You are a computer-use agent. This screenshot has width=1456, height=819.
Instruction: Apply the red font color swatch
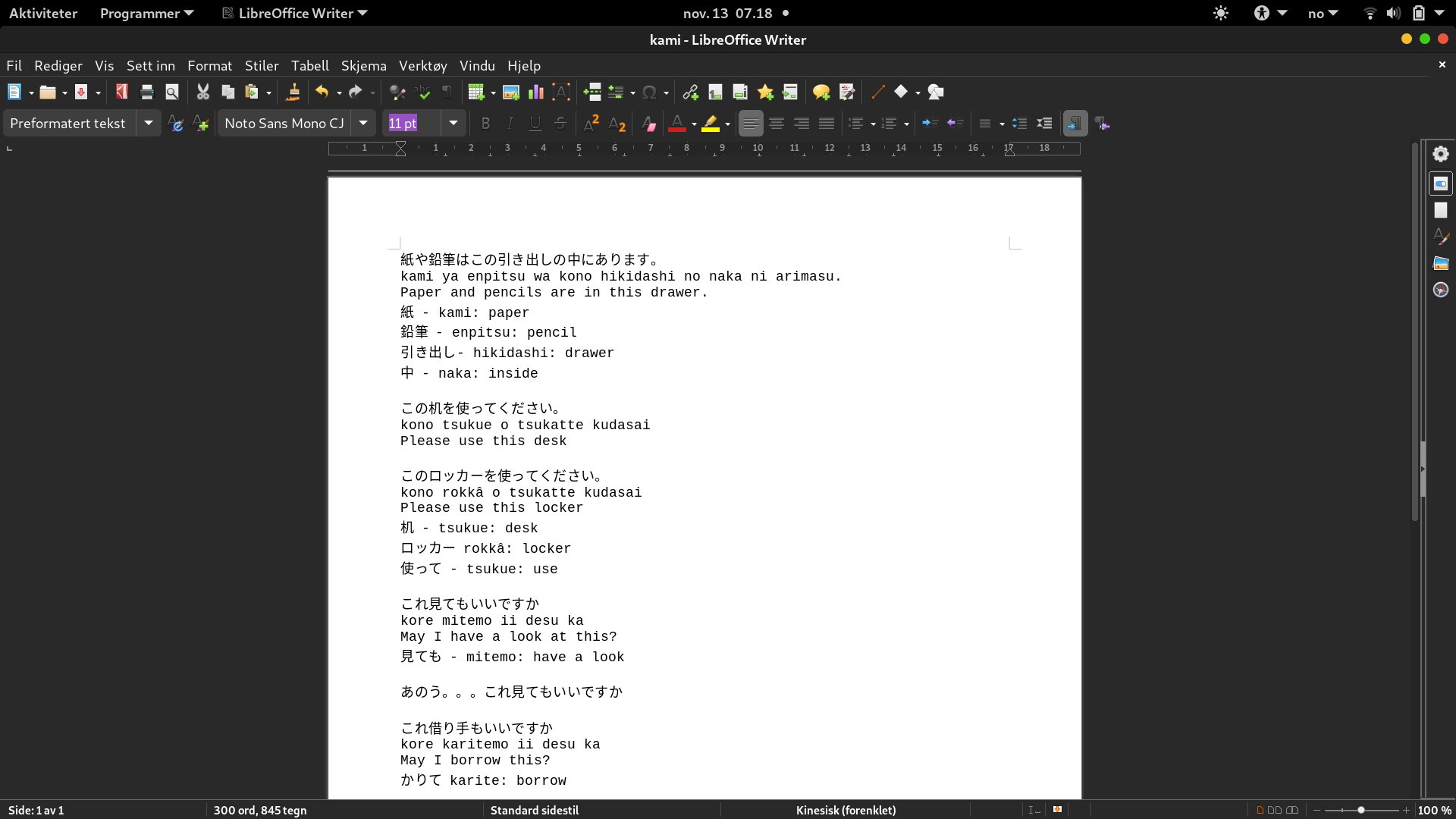pyautogui.click(x=677, y=124)
